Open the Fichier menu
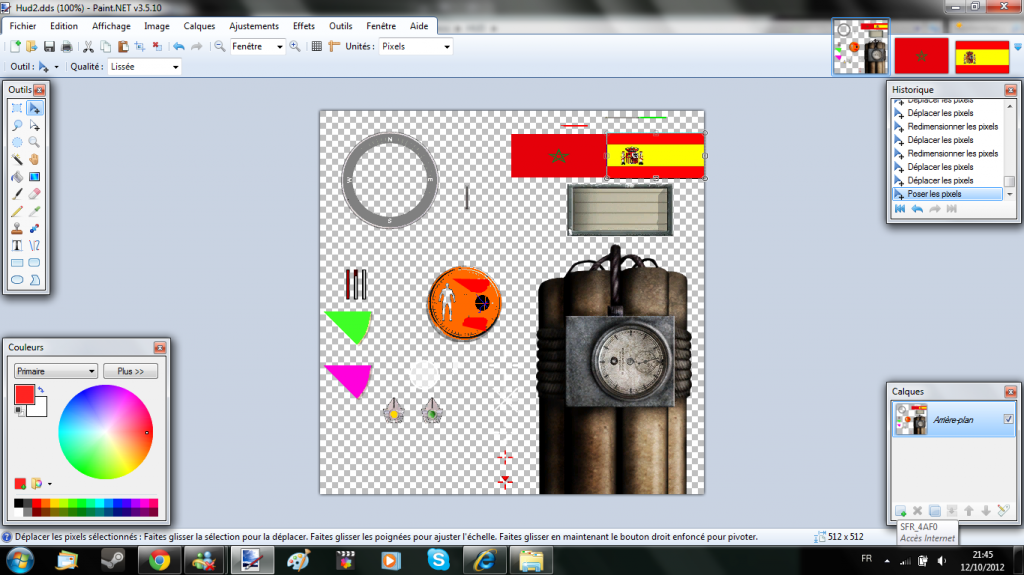Image resolution: width=1024 pixels, height=575 pixels. 23,26
